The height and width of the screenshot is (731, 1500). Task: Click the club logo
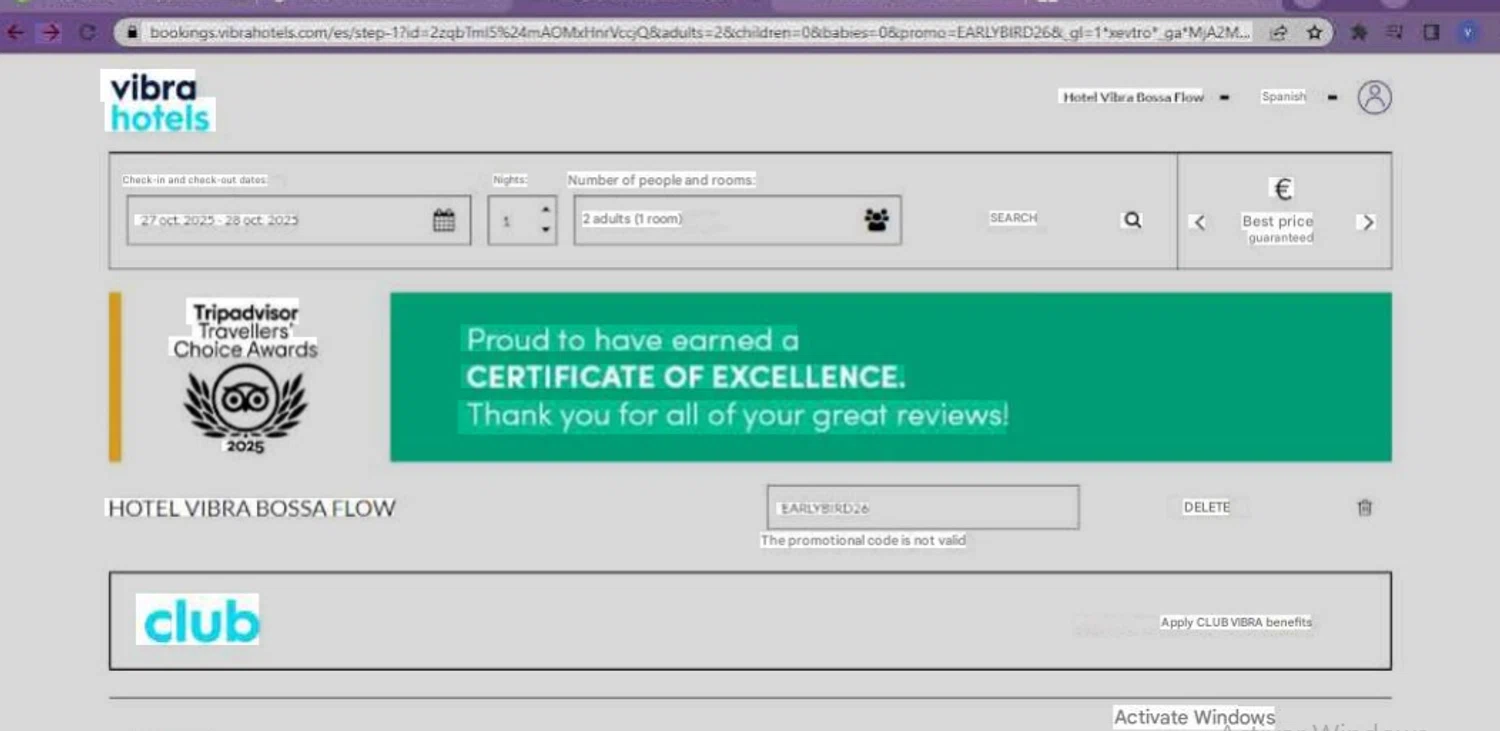coord(199,620)
